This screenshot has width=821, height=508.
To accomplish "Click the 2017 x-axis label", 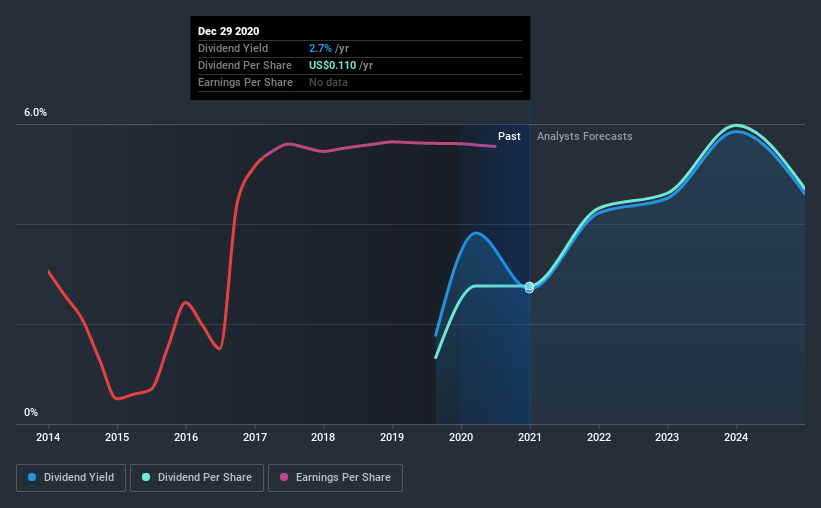I will pyautogui.click(x=254, y=437).
